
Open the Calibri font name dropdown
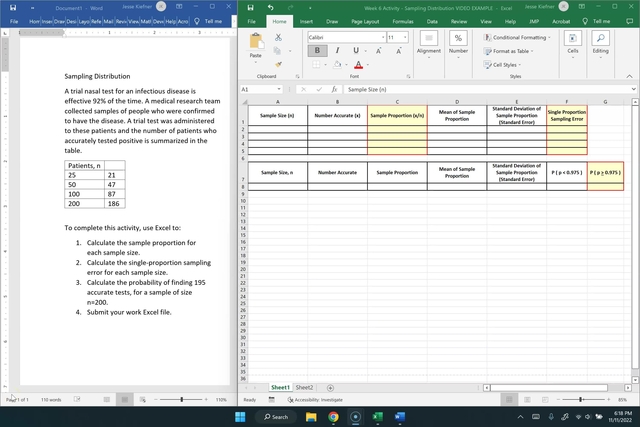click(x=383, y=38)
